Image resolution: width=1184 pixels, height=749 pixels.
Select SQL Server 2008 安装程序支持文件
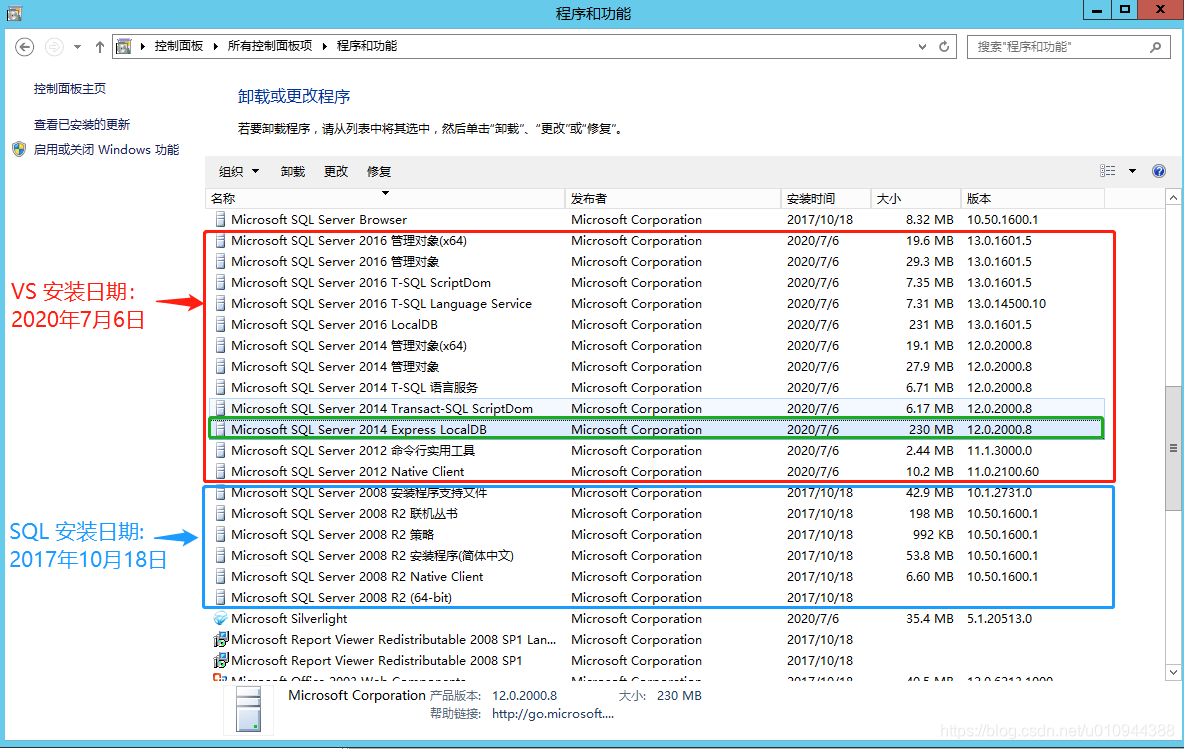pyautogui.click(x=655, y=493)
